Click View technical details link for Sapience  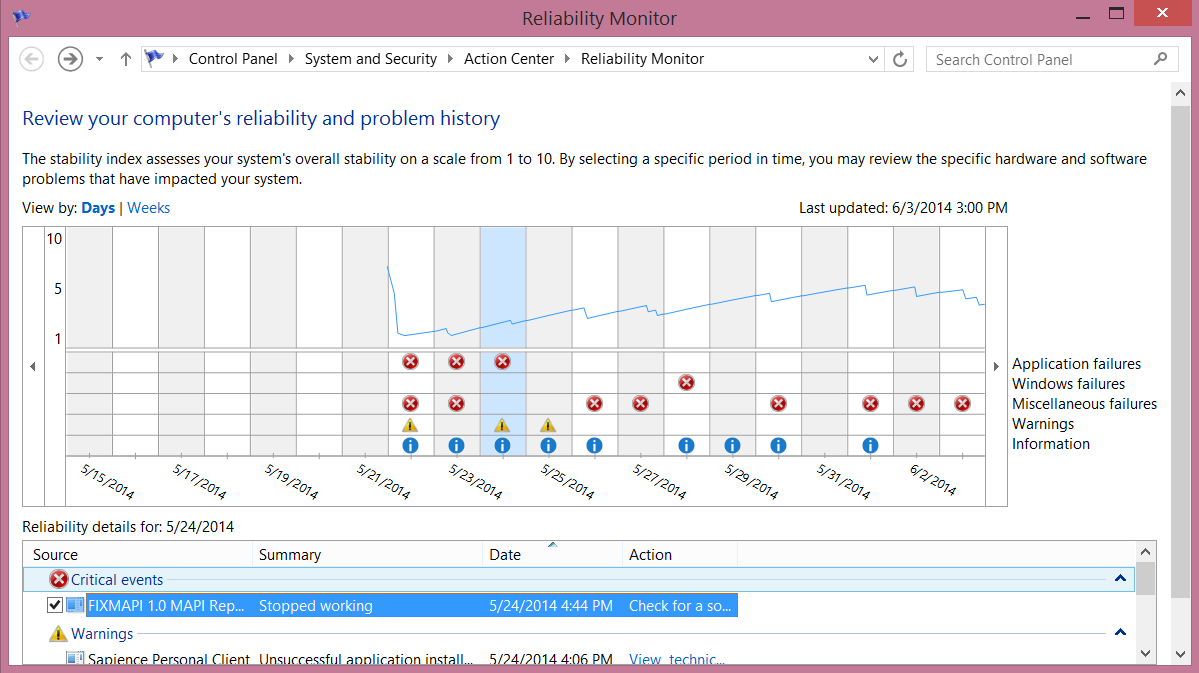(x=676, y=659)
